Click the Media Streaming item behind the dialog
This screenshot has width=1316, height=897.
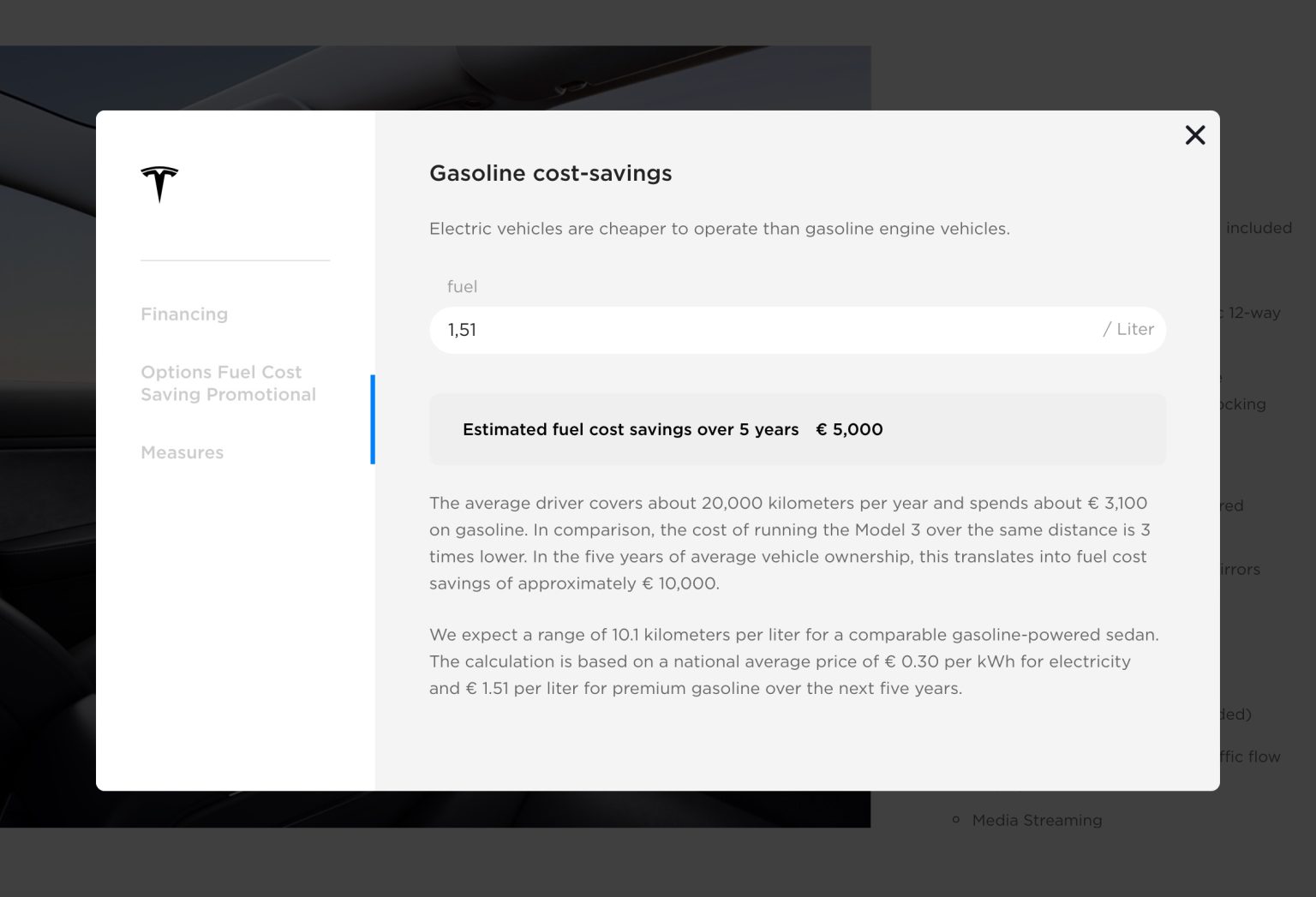coord(1037,821)
